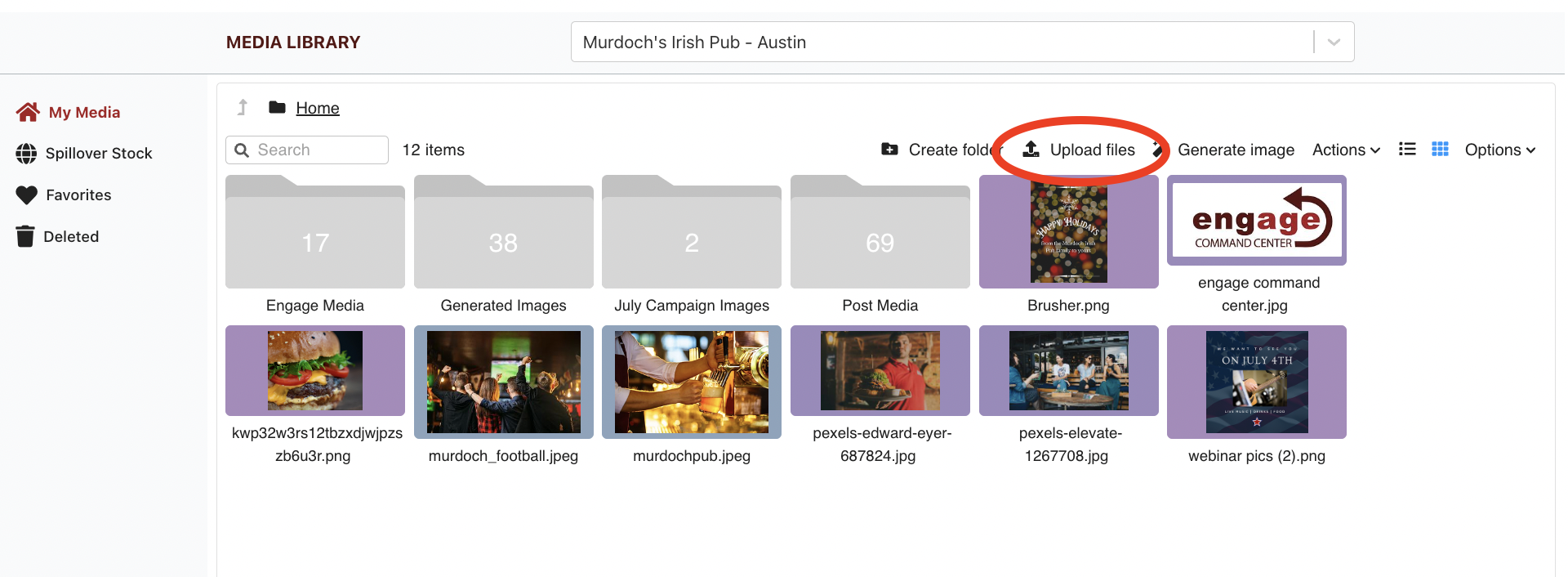Switch to list view
This screenshot has height=577, width=1568.
(x=1407, y=150)
